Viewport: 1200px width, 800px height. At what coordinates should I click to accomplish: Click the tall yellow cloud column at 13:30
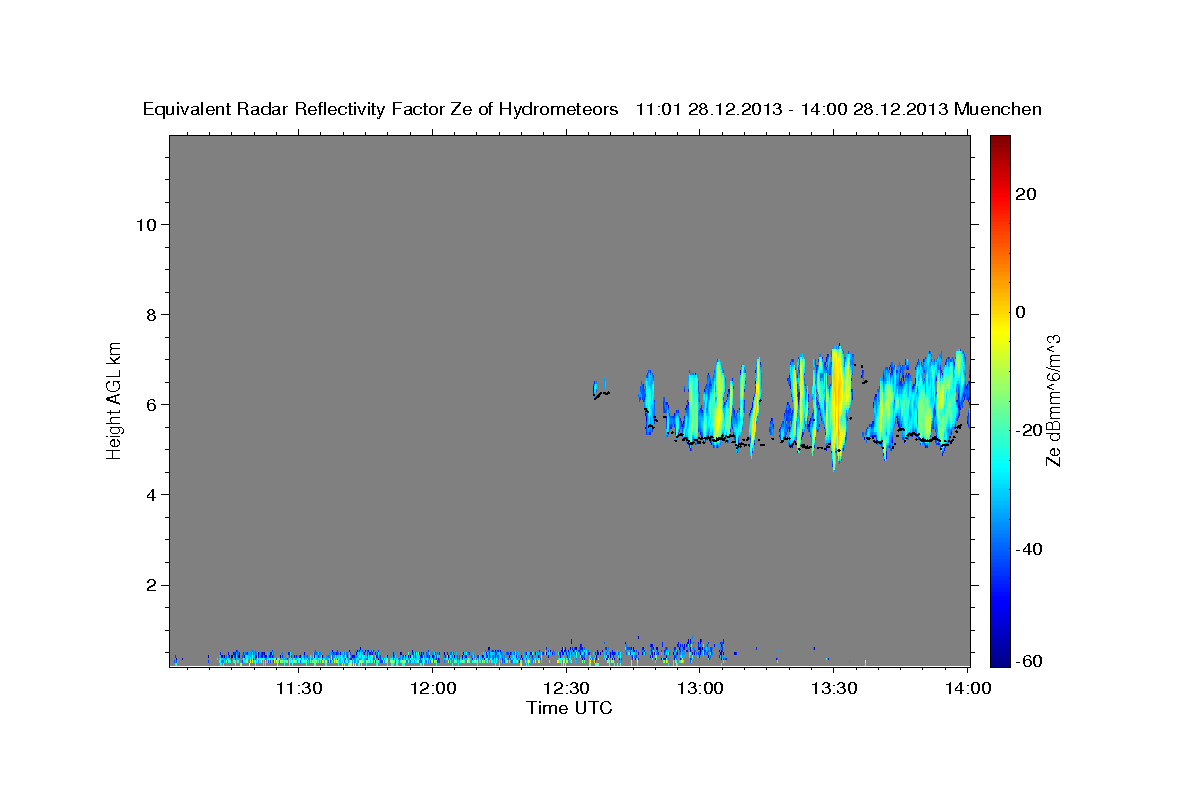click(x=837, y=405)
